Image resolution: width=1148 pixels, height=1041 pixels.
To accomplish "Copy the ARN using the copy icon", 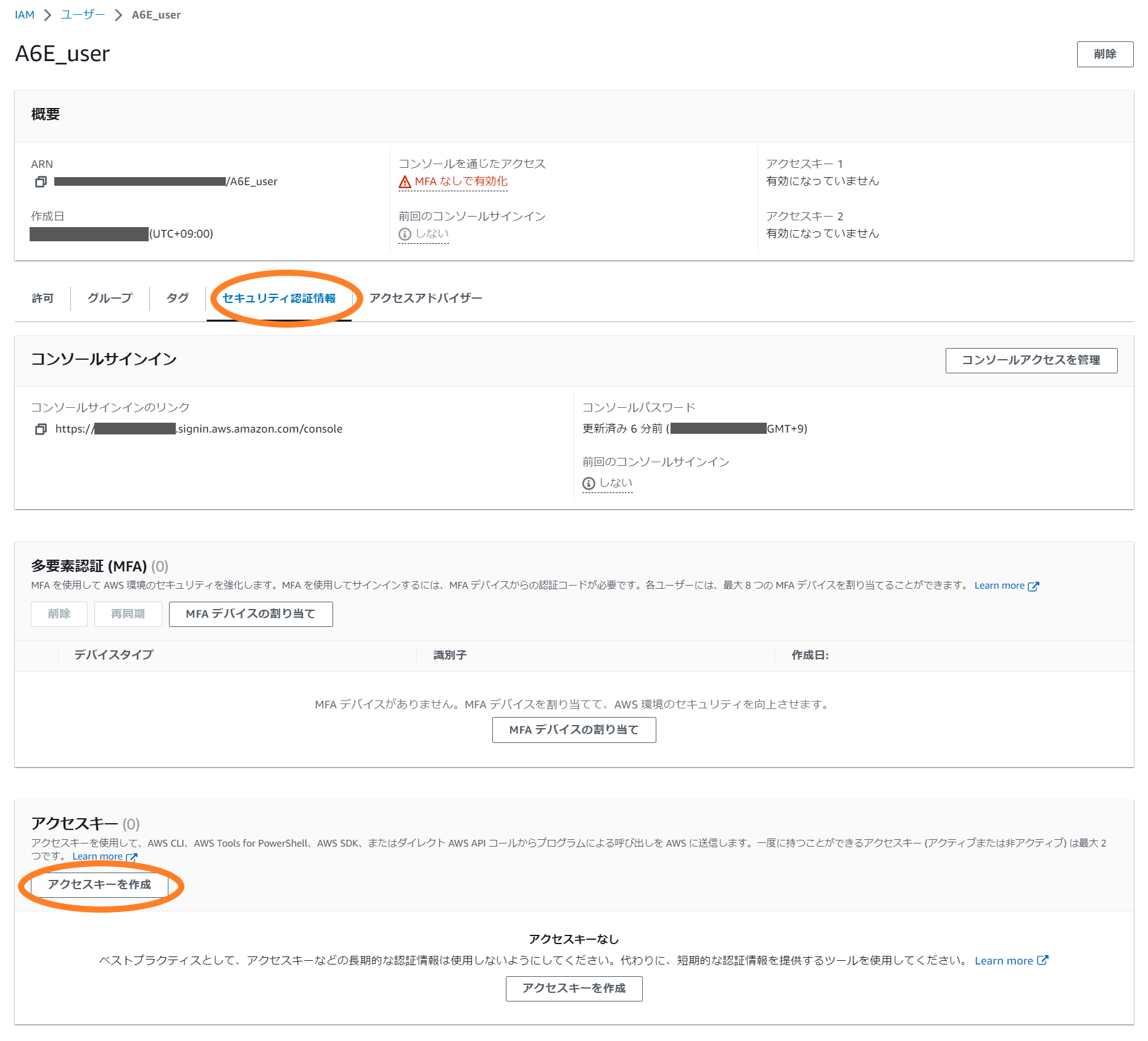I will 41,181.
